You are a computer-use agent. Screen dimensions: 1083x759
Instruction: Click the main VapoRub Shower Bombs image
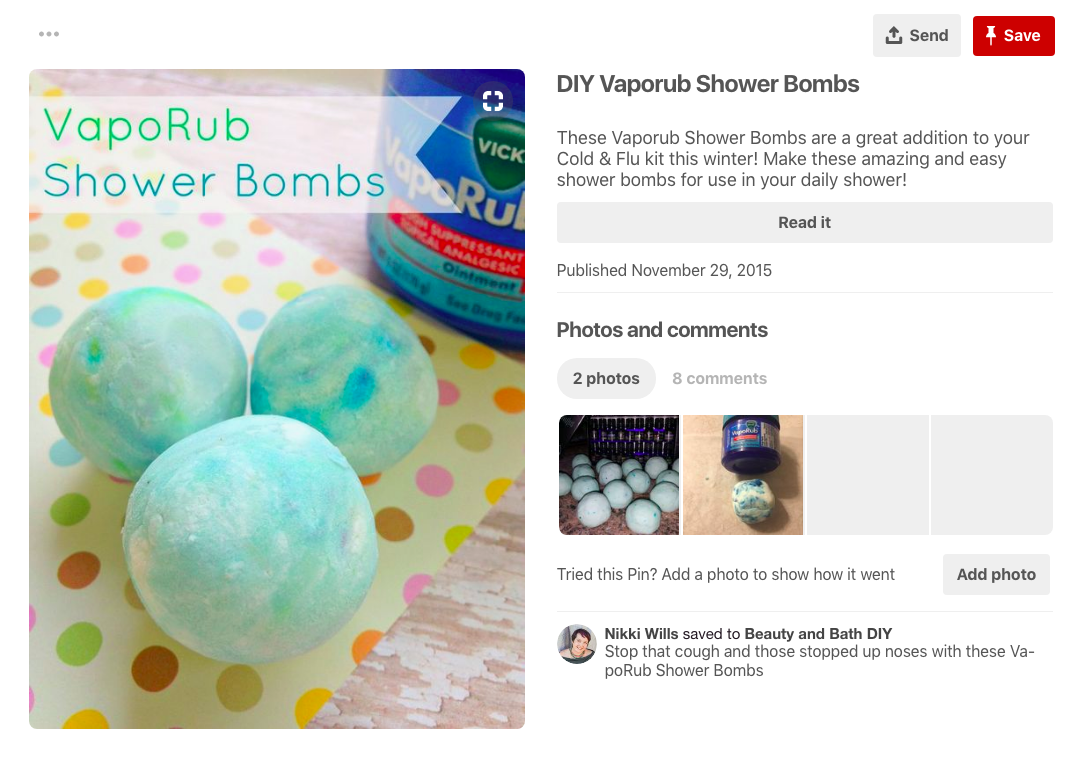tap(277, 399)
